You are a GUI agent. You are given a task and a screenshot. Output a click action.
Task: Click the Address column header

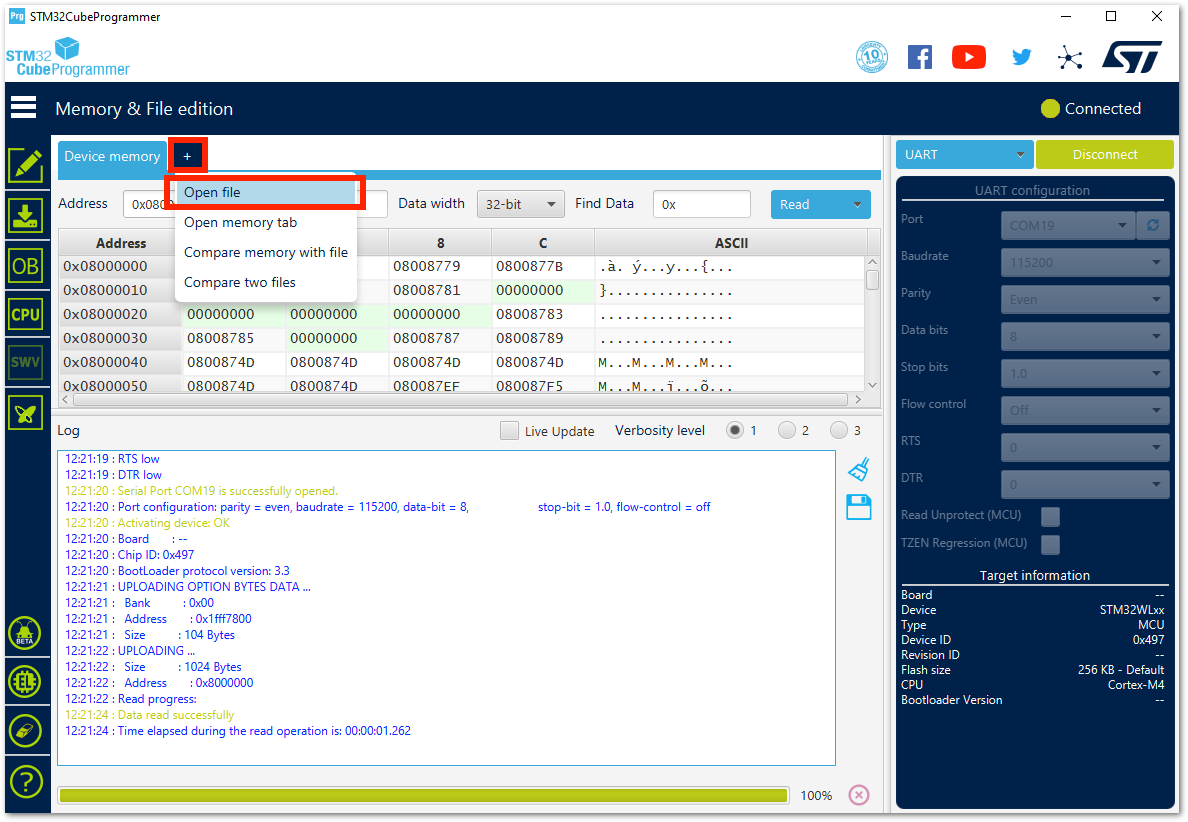[120, 243]
